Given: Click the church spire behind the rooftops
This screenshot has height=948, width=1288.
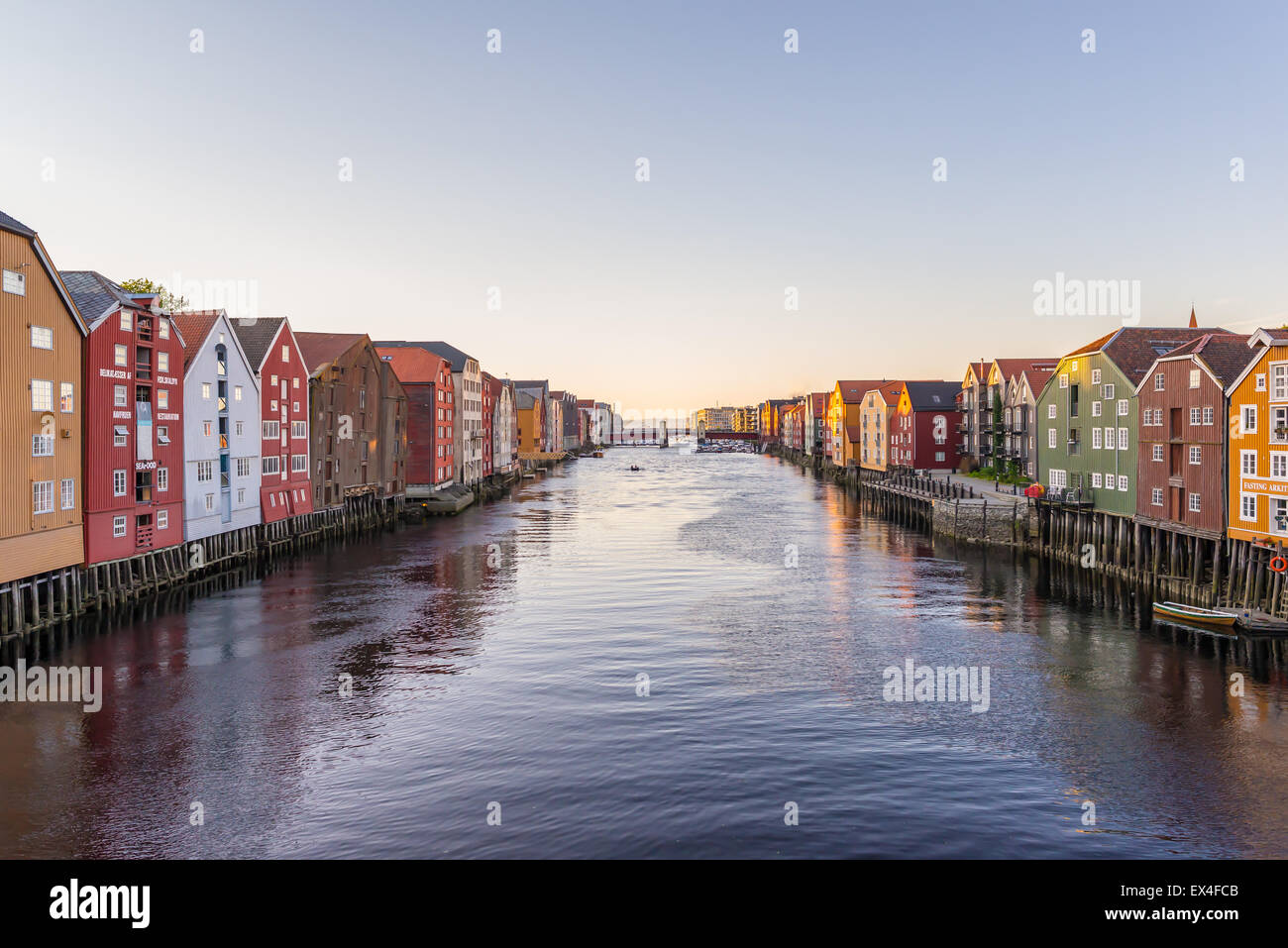Looking at the screenshot, I should [1193, 317].
